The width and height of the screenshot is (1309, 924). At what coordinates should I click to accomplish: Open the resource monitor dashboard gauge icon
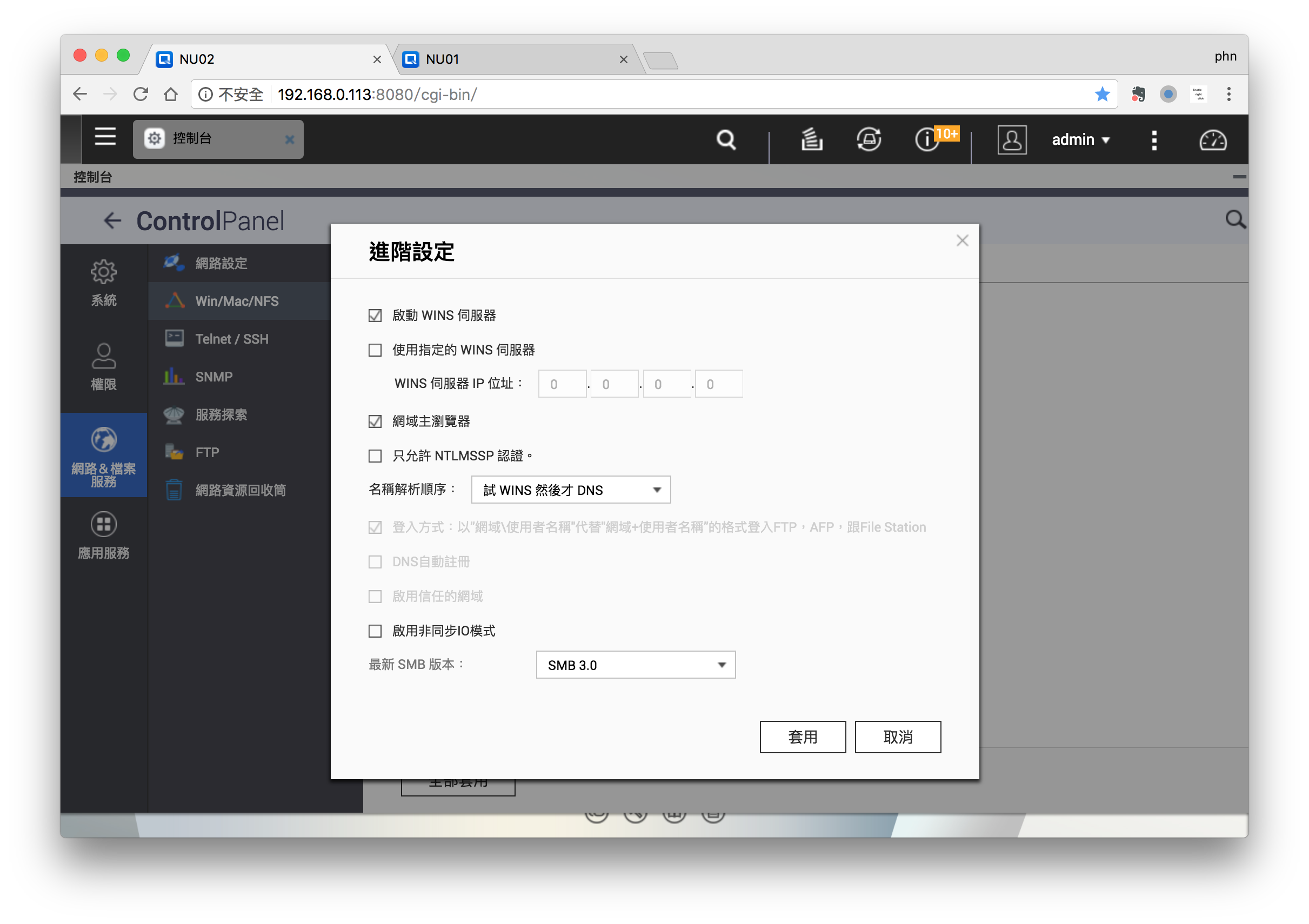click(1212, 139)
